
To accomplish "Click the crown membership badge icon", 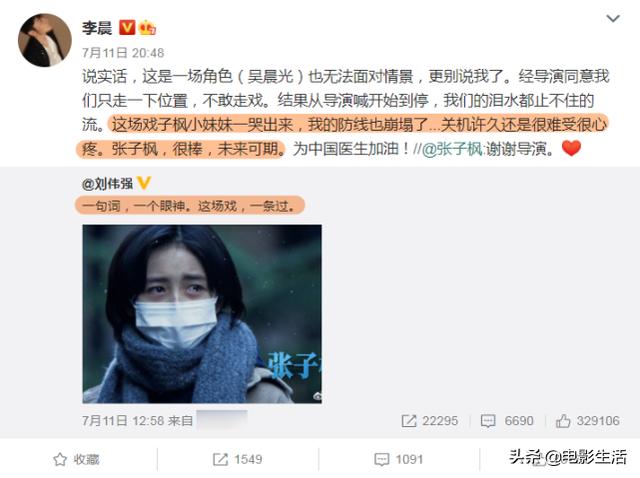I will click(x=147, y=28).
